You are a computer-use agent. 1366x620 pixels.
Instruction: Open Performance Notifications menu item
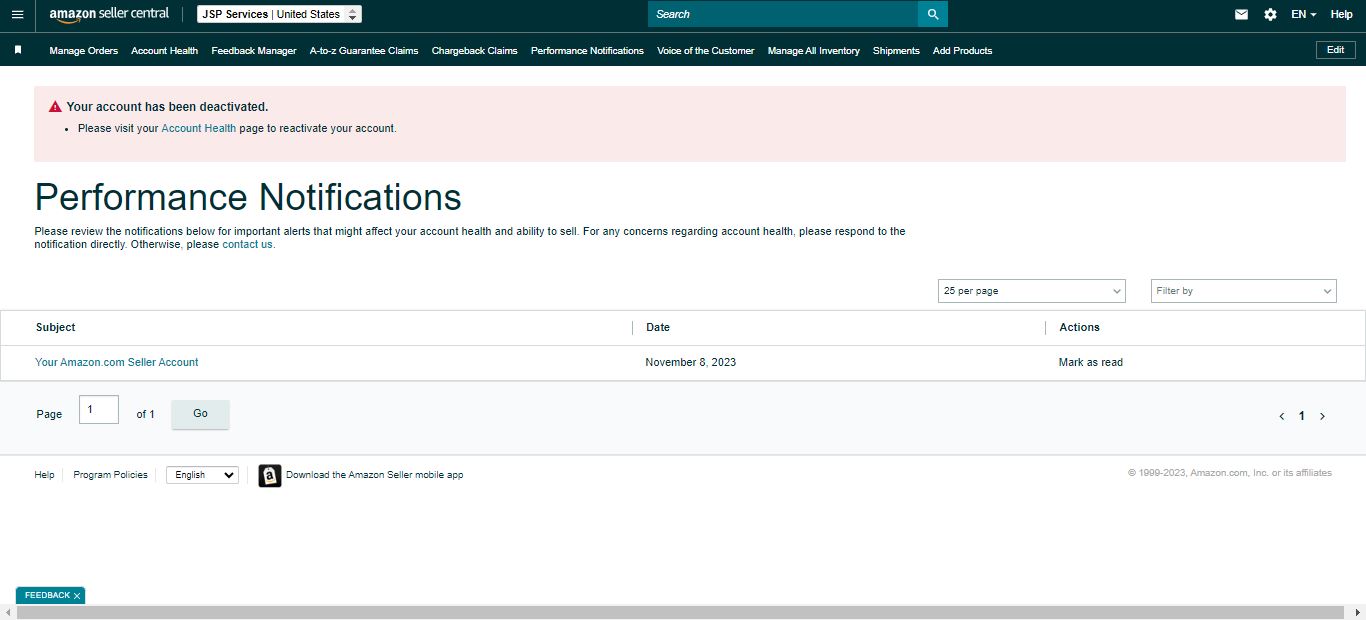tap(587, 50)
